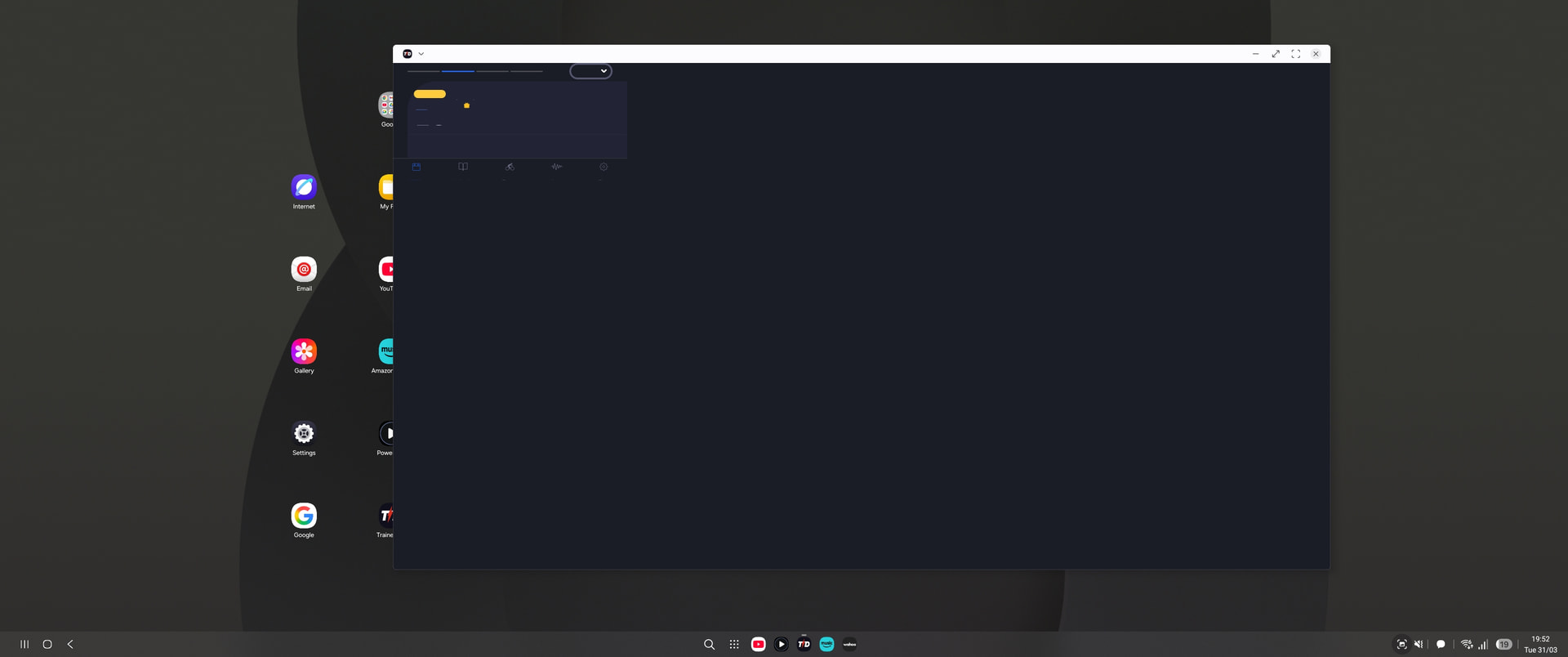Toggle the muted sound icon in tray
Screen dimensions: 1568x657
coord(1419,644)
